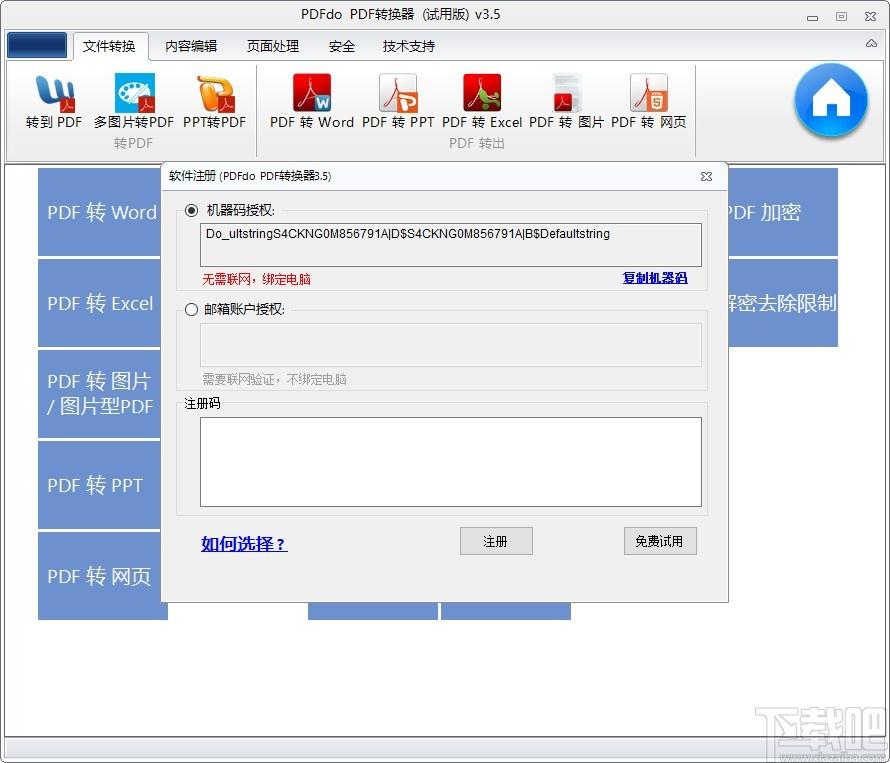
Task: Switch to the 技术支持 tab
Action: 409,46
